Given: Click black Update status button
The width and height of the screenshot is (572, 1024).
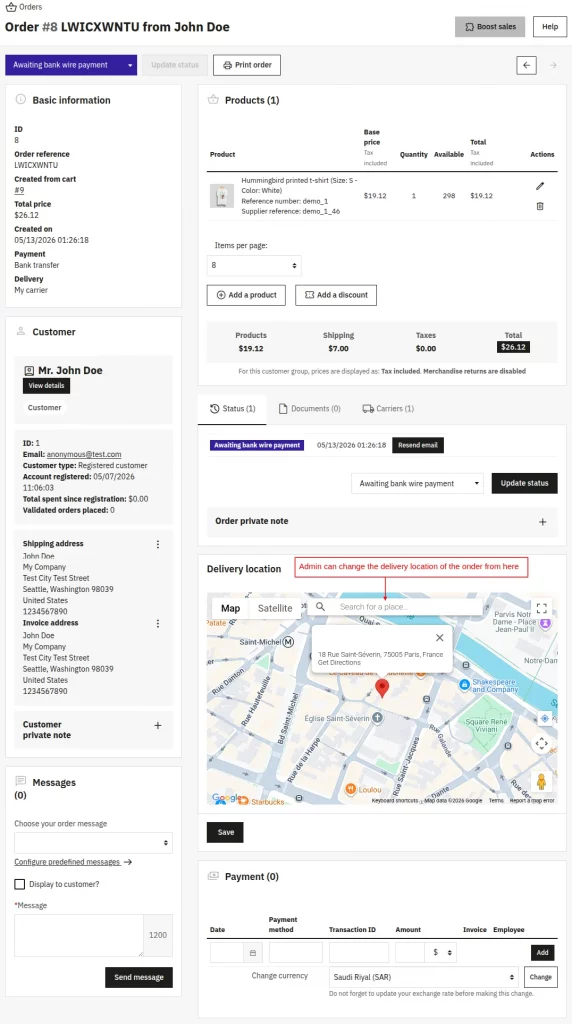Looking at the screenshot, I should point(524,484).
